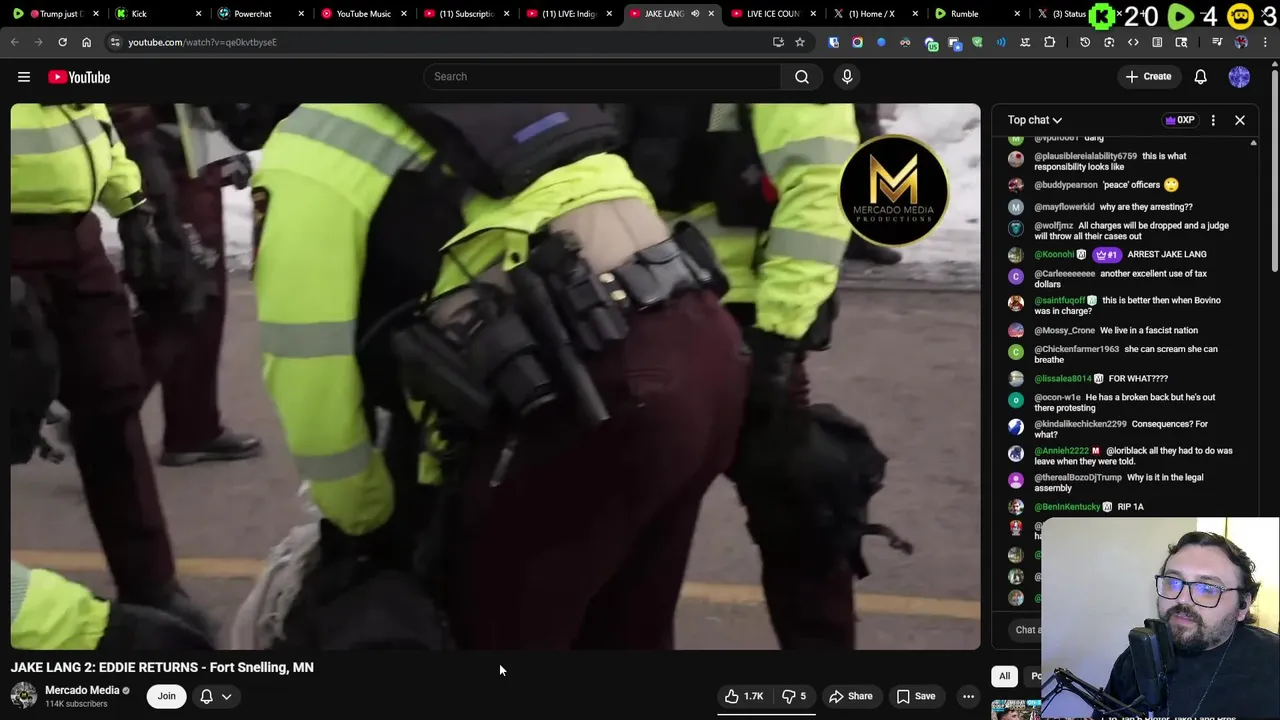
Task: Click the address bar URL field
Action: tap(440, 42)
